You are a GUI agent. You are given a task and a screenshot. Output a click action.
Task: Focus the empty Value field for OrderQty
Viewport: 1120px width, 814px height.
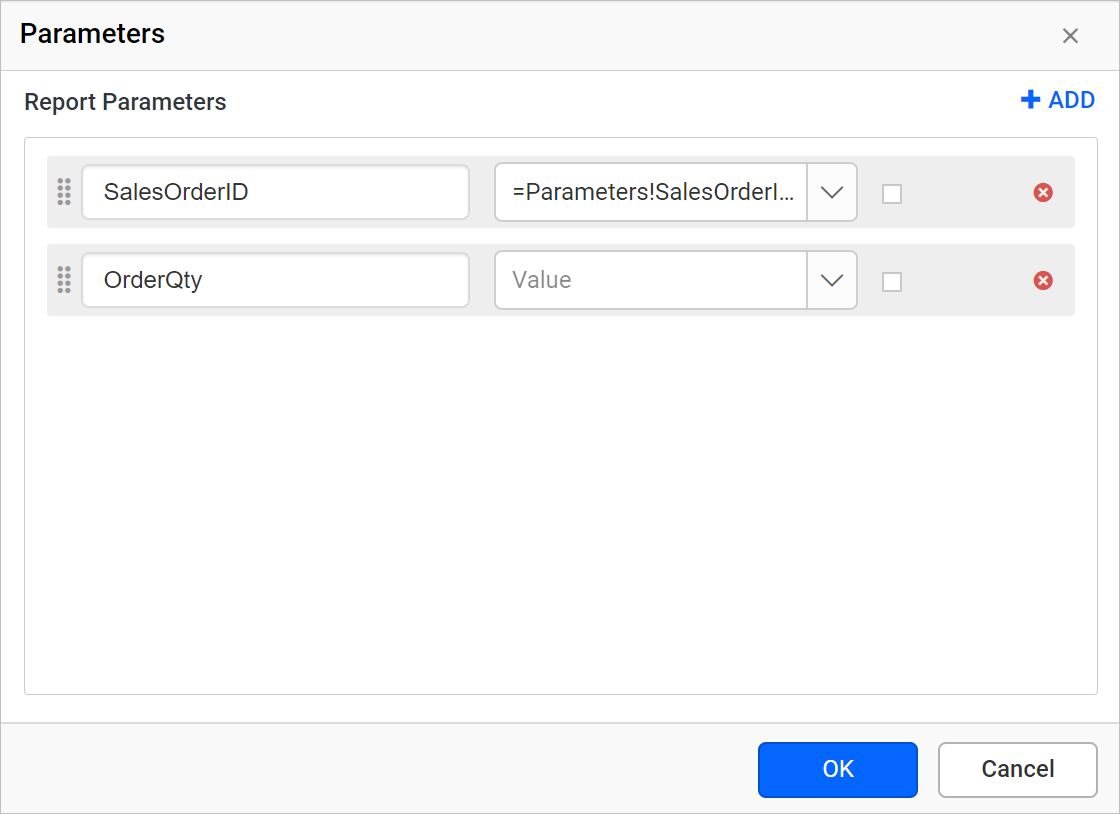[651, 280]
